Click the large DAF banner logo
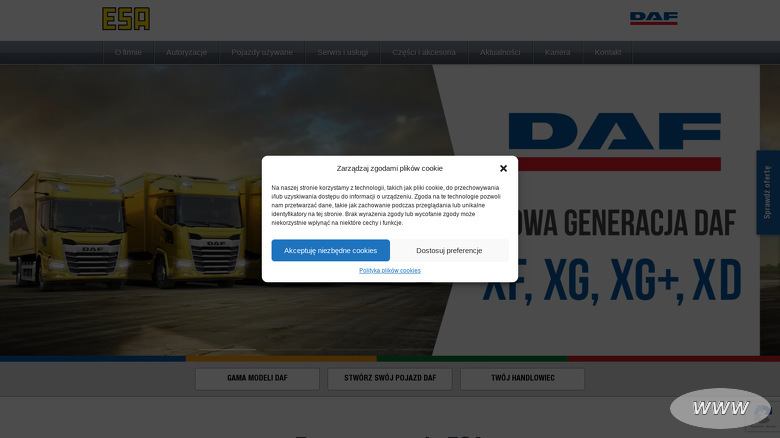This screenshot has width=780, height=438. 615,141
